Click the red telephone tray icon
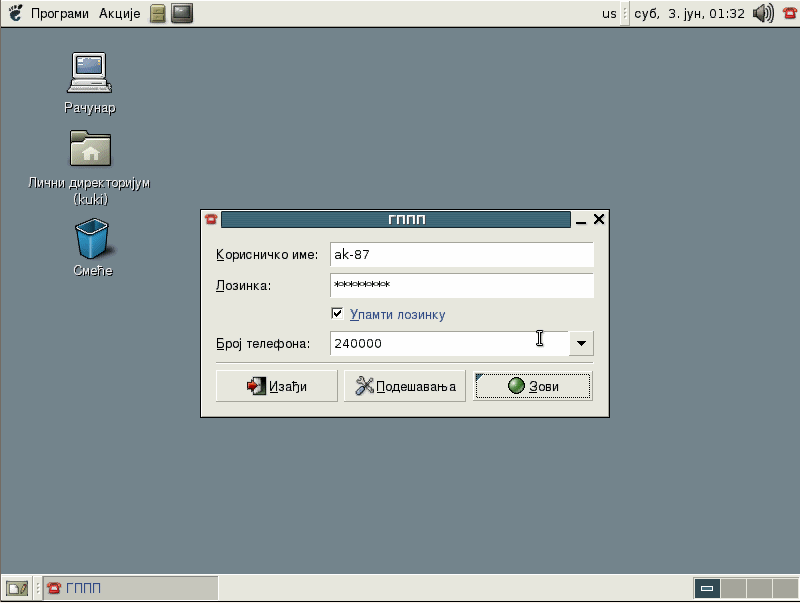 point(790,13)
